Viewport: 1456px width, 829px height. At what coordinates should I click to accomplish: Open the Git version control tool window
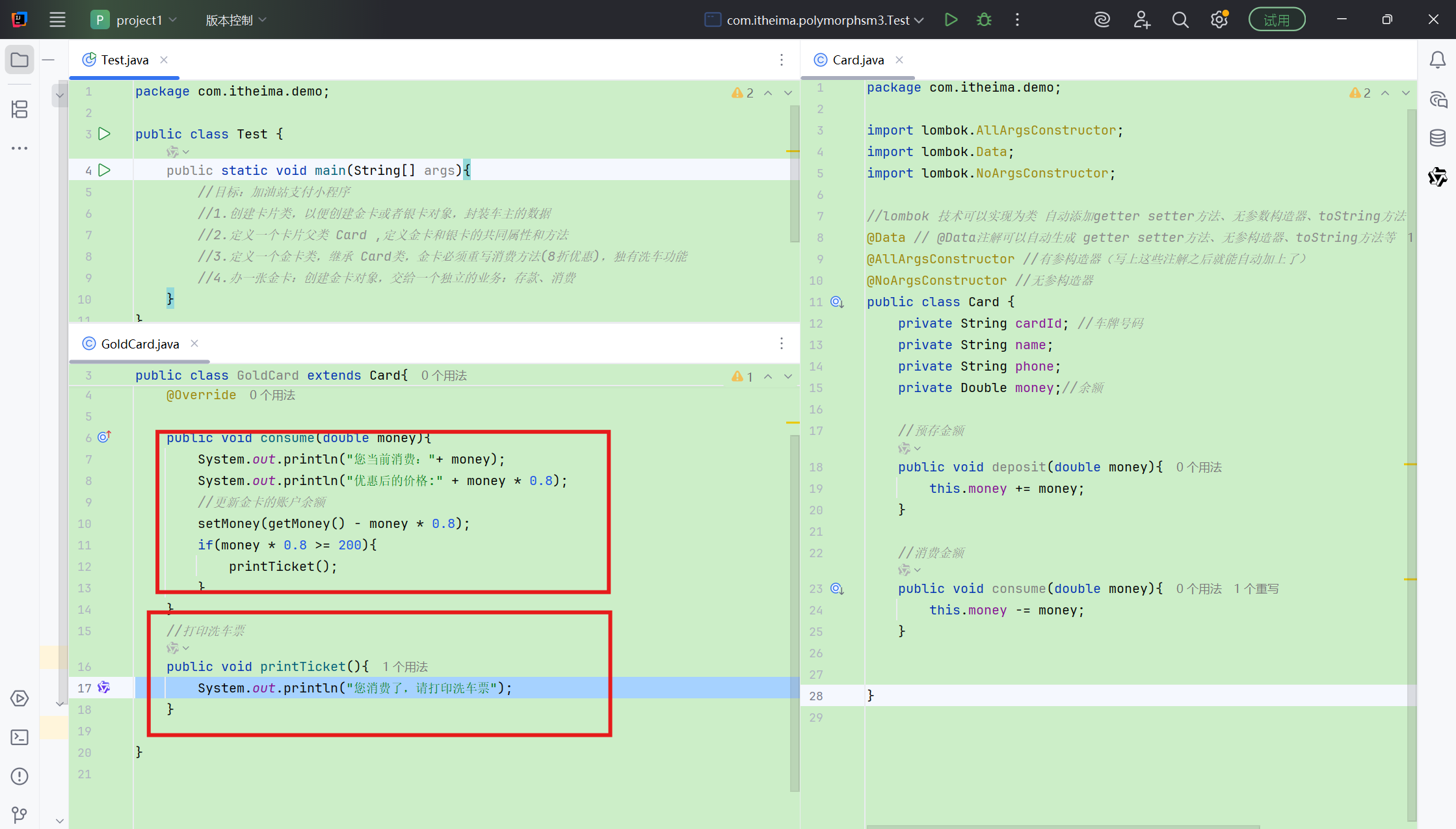pos(20,815)
